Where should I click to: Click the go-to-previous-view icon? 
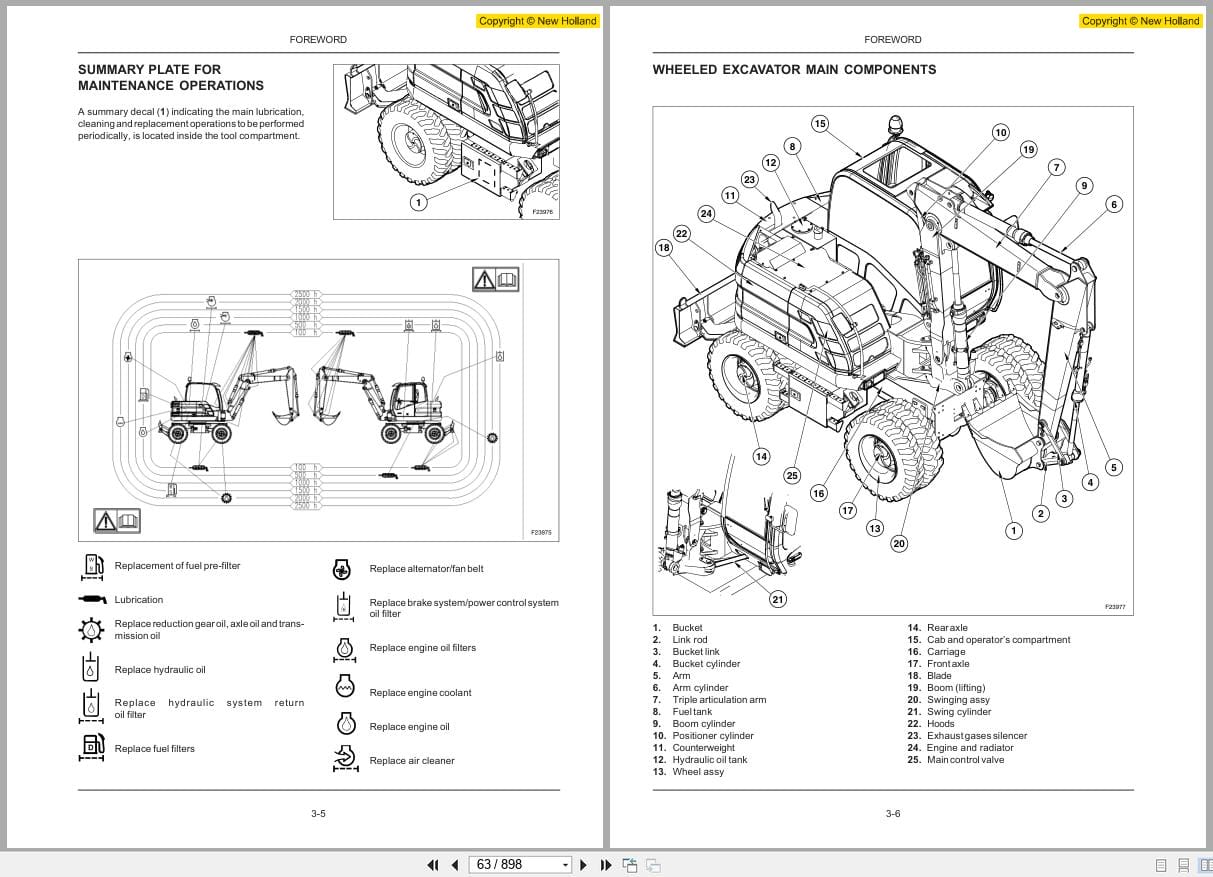point(630,865)
